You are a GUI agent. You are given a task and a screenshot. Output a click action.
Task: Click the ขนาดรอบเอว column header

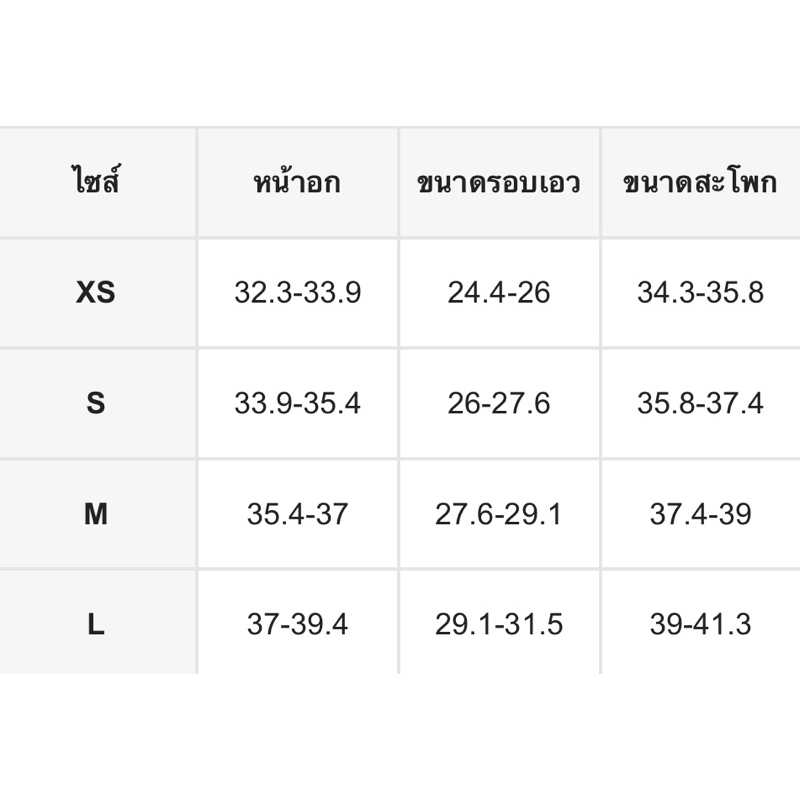498,184
